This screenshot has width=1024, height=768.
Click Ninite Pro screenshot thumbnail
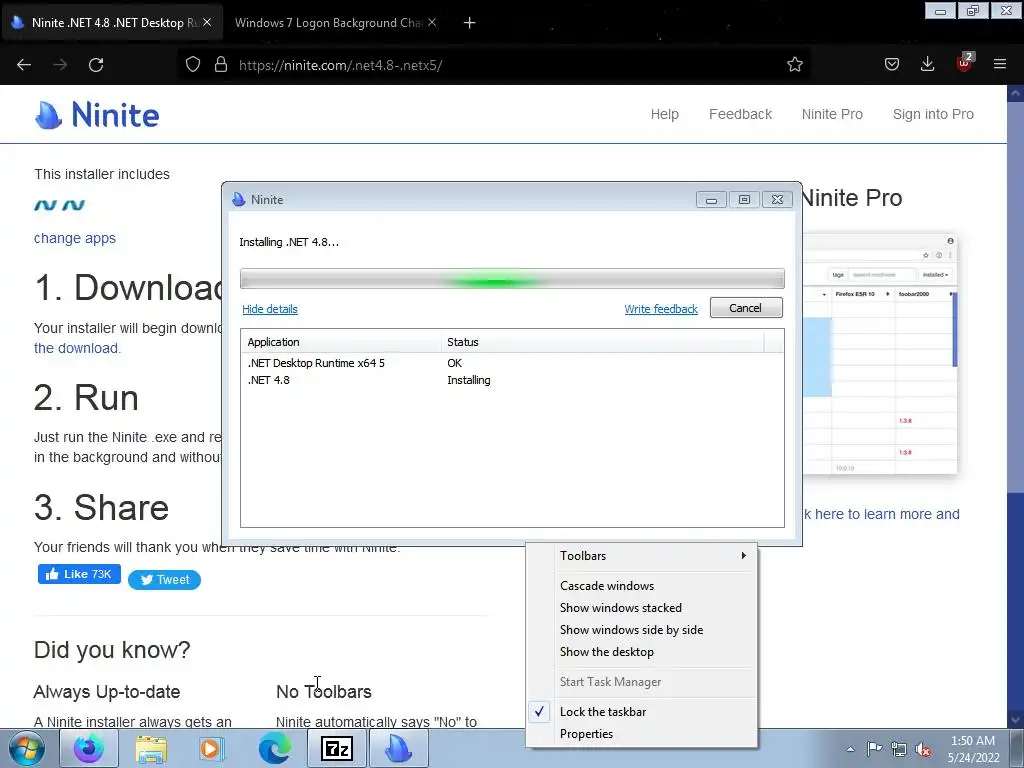881,353
